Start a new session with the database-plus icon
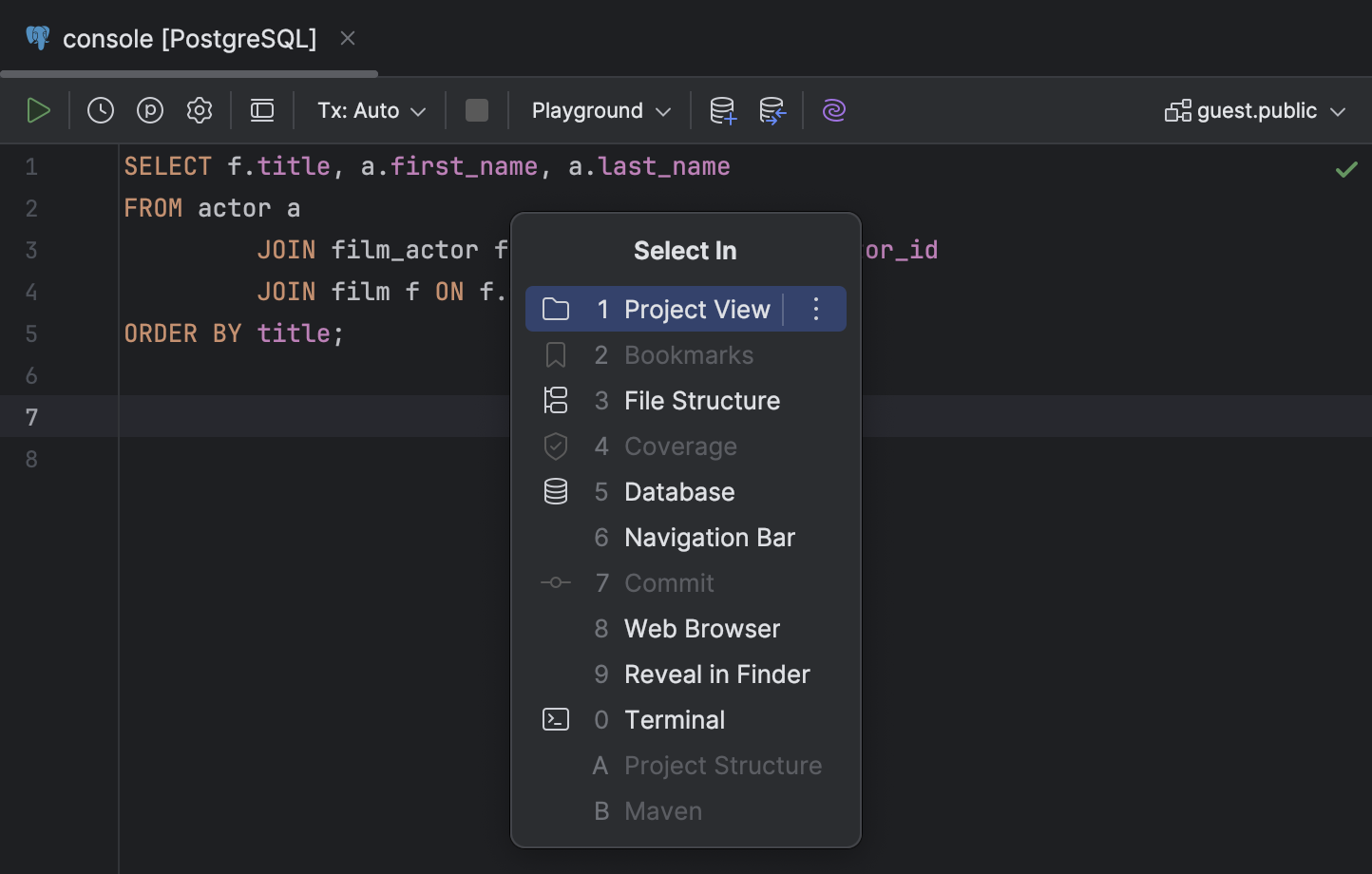Viewport: 1372px width, 874px height. coord(722,110)
